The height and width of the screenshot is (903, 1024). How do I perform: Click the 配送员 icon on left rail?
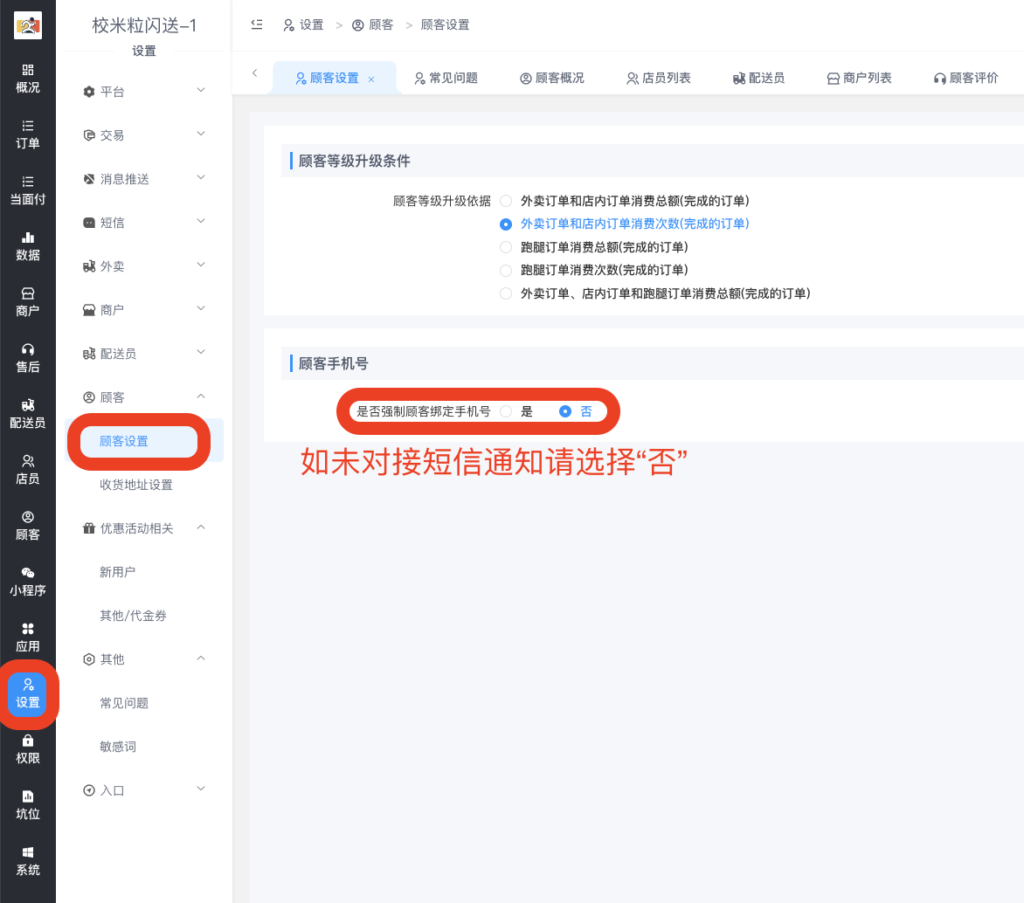(x=27, y=411)
